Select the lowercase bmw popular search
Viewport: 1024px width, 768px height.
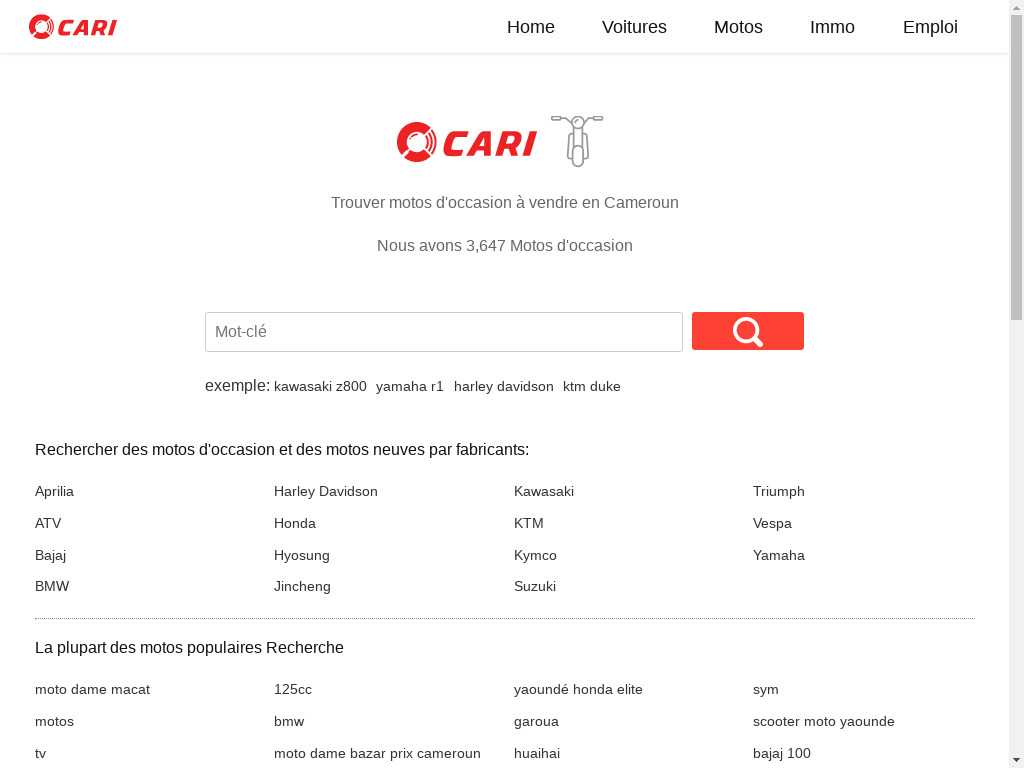[289, 722]
